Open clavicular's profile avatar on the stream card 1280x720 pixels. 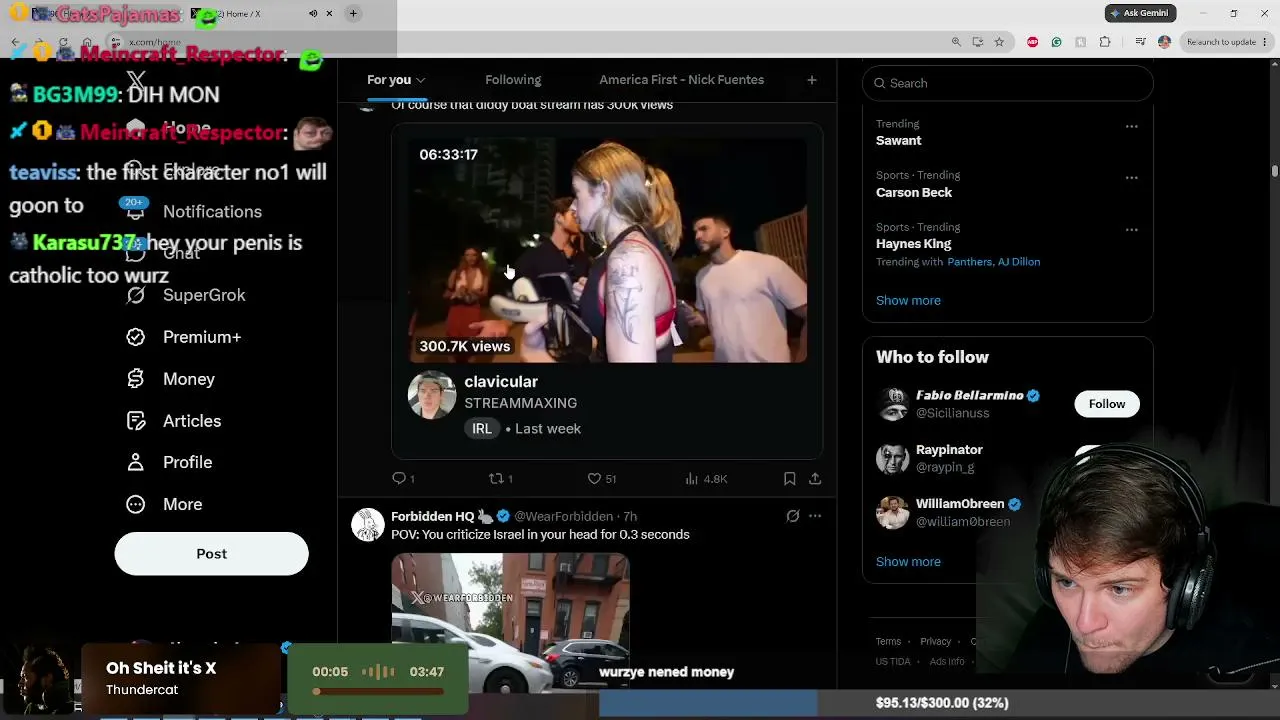[x=432, y=396]
